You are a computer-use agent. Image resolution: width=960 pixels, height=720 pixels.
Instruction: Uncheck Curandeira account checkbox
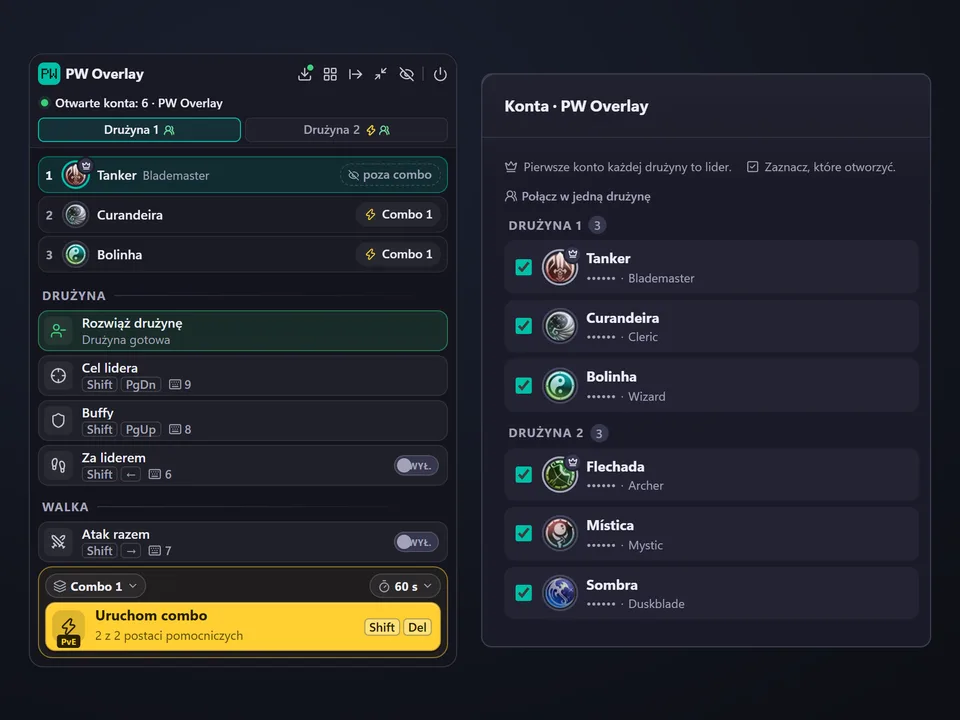click(x=523, y=326)
